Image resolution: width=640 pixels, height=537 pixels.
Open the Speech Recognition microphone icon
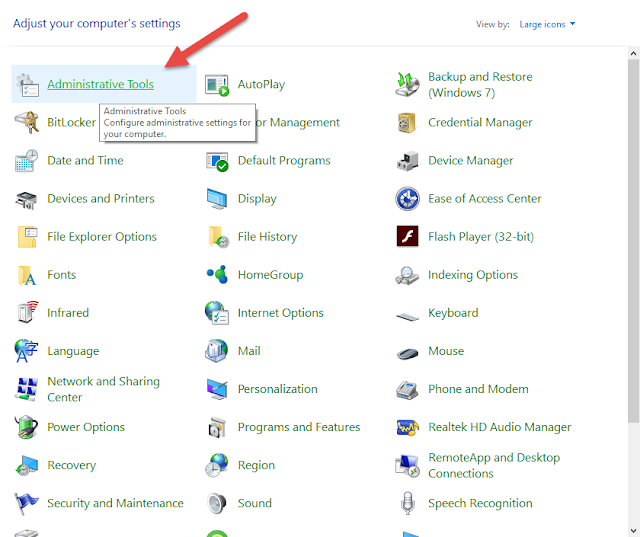407,503
